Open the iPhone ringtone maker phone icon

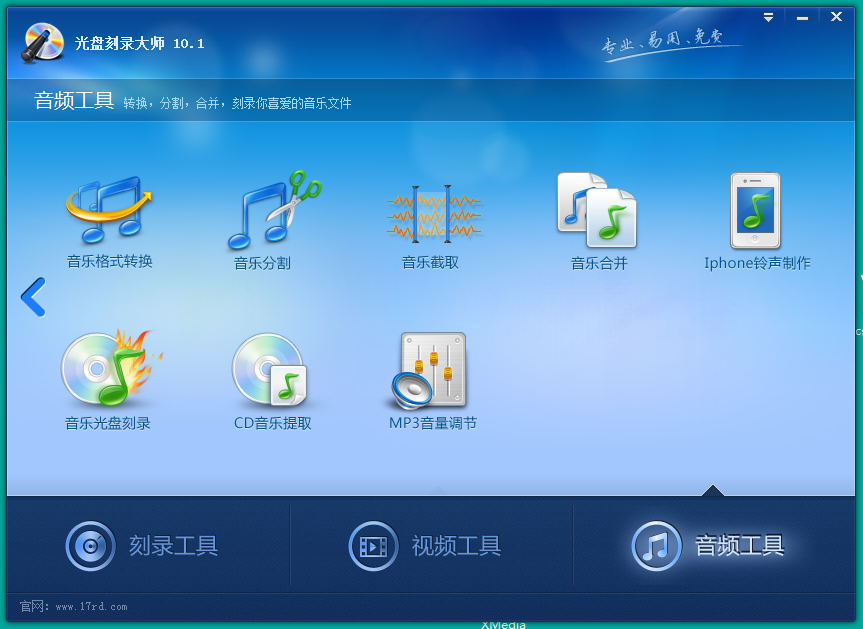pyautogui.click(x=755, y=210)
